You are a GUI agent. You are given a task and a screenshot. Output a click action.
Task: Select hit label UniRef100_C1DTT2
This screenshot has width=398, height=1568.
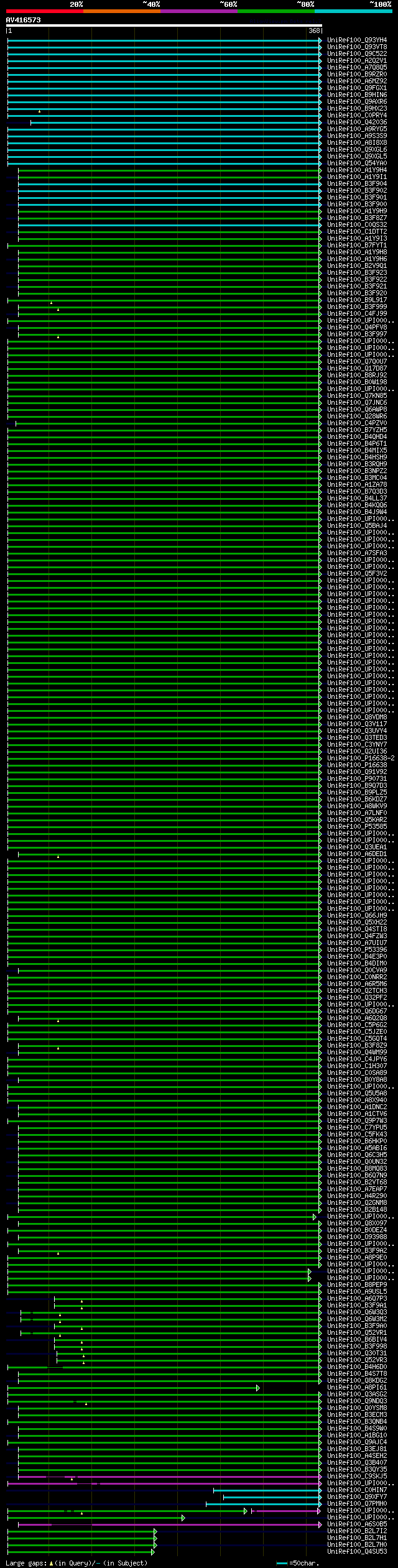(x=357, y=232)
